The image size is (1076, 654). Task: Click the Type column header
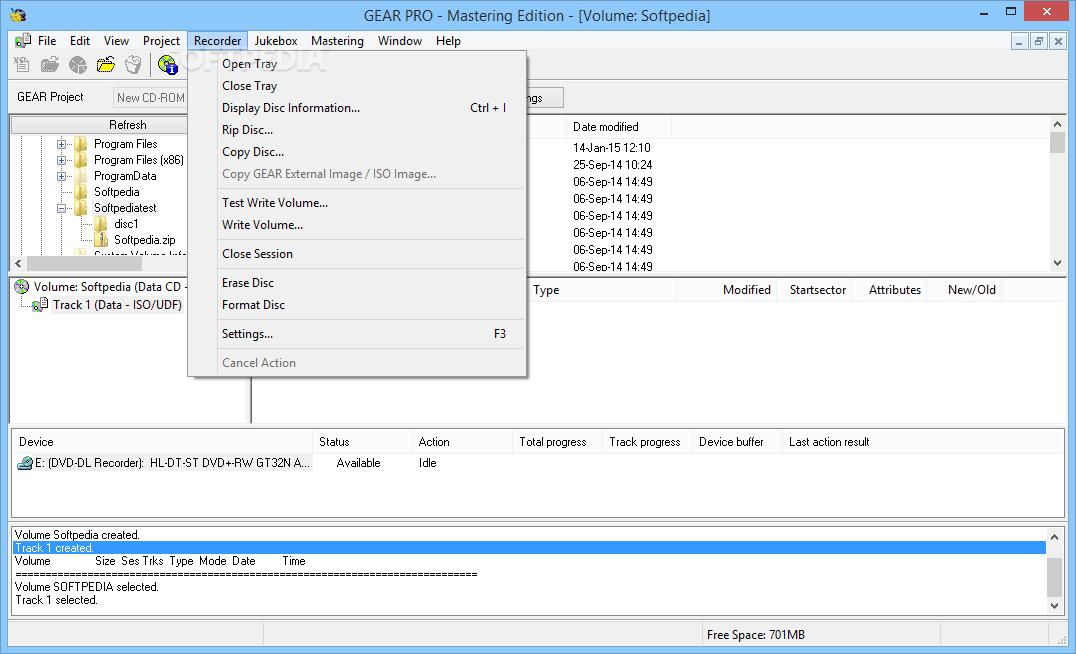[603, 290]
